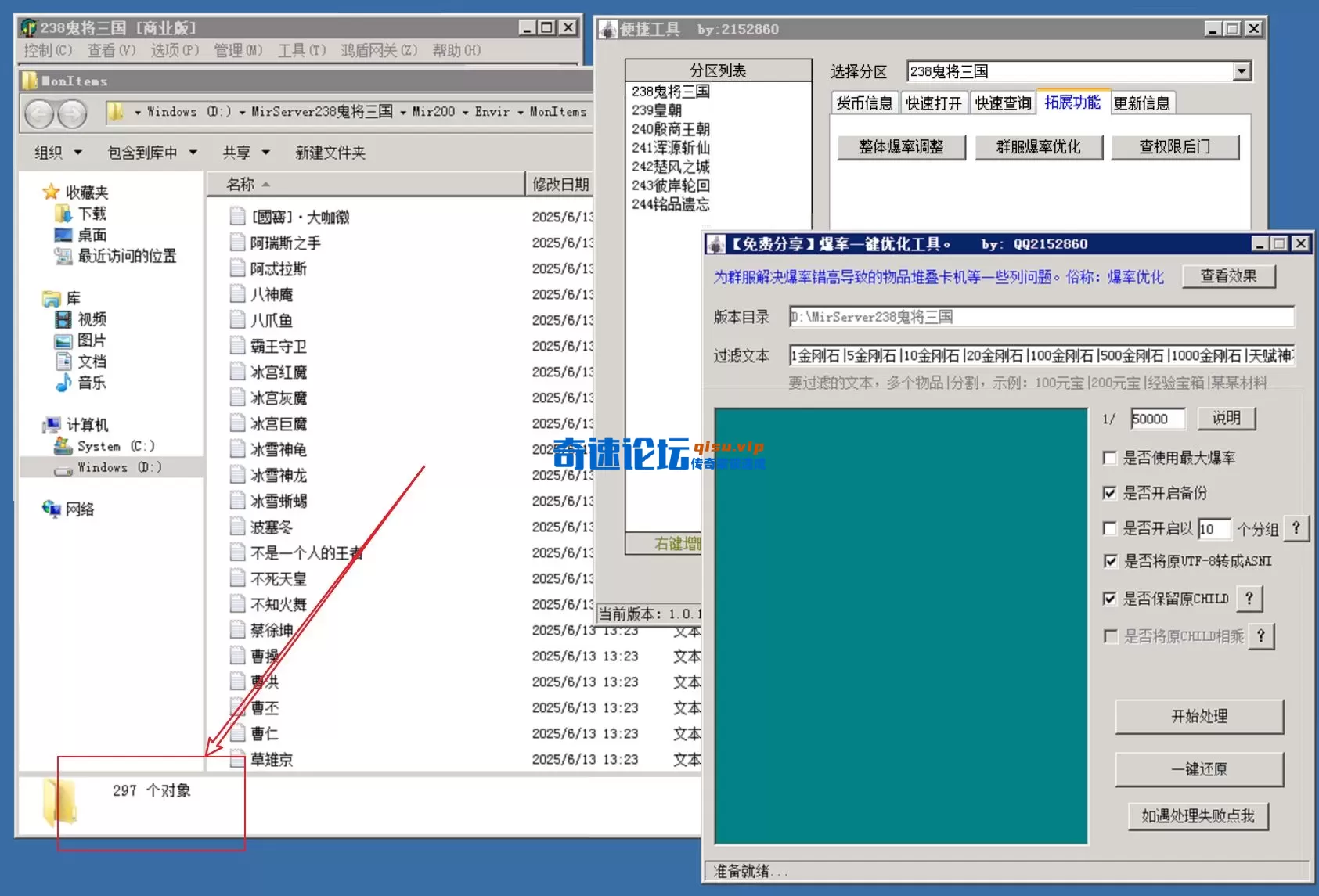
Task: Open the 查看(V) menu
Action: [110, 50]
